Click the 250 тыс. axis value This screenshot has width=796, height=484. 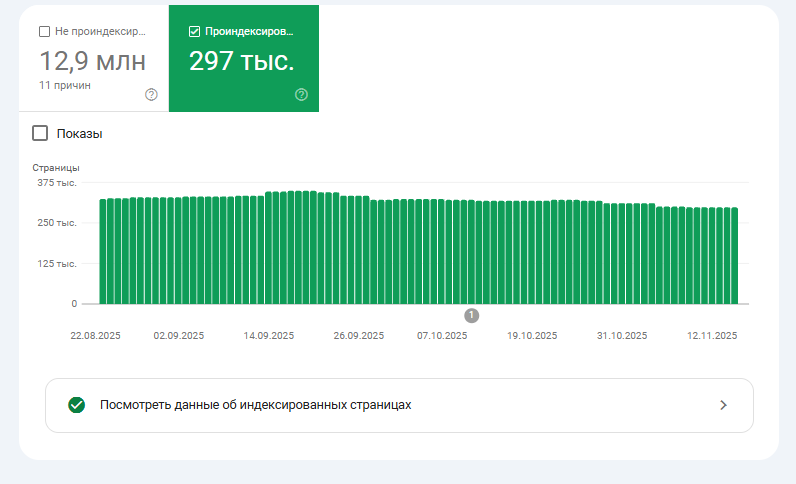click(x=57, y=223)
